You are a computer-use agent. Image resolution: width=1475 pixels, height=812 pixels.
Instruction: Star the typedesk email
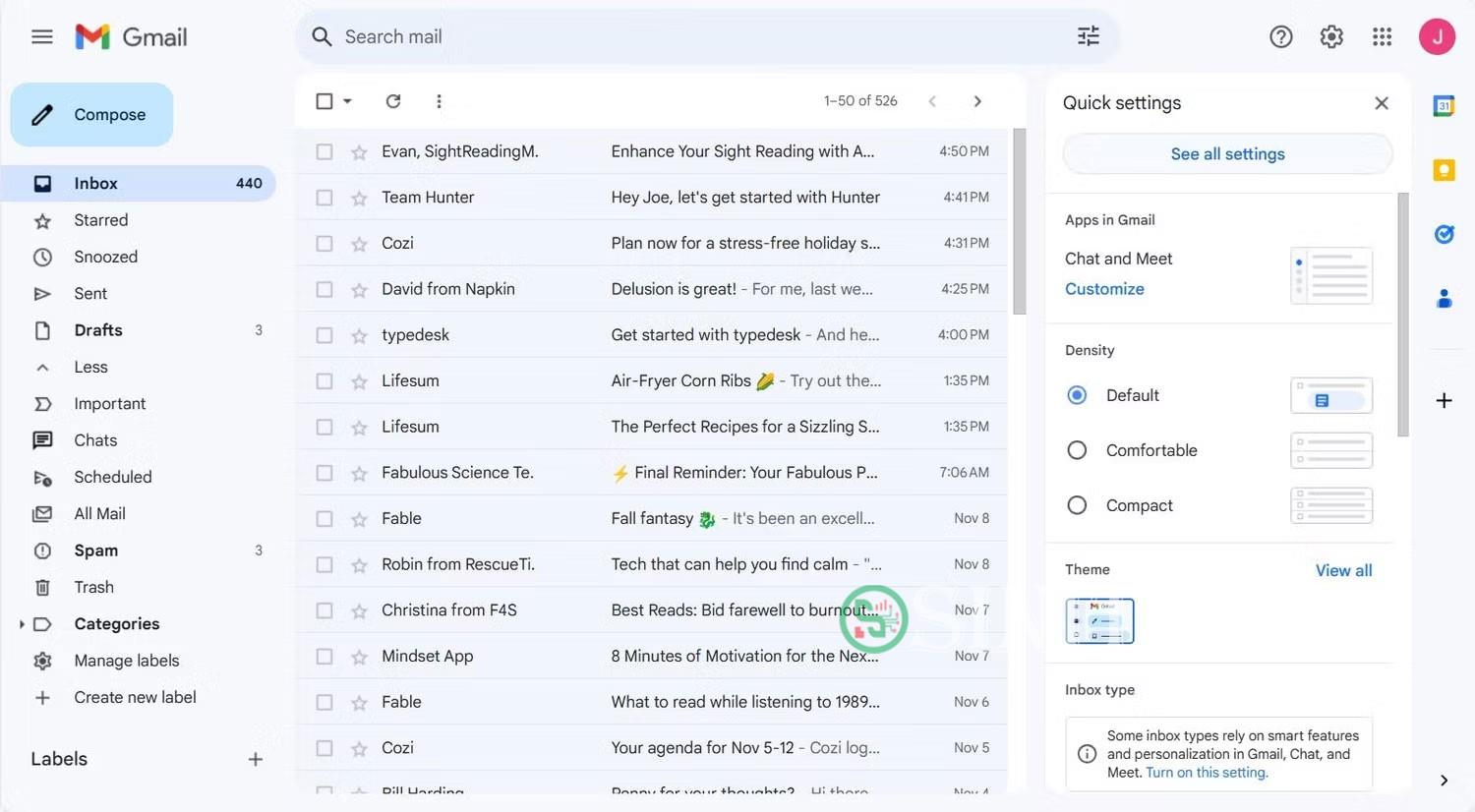(359, 335)
